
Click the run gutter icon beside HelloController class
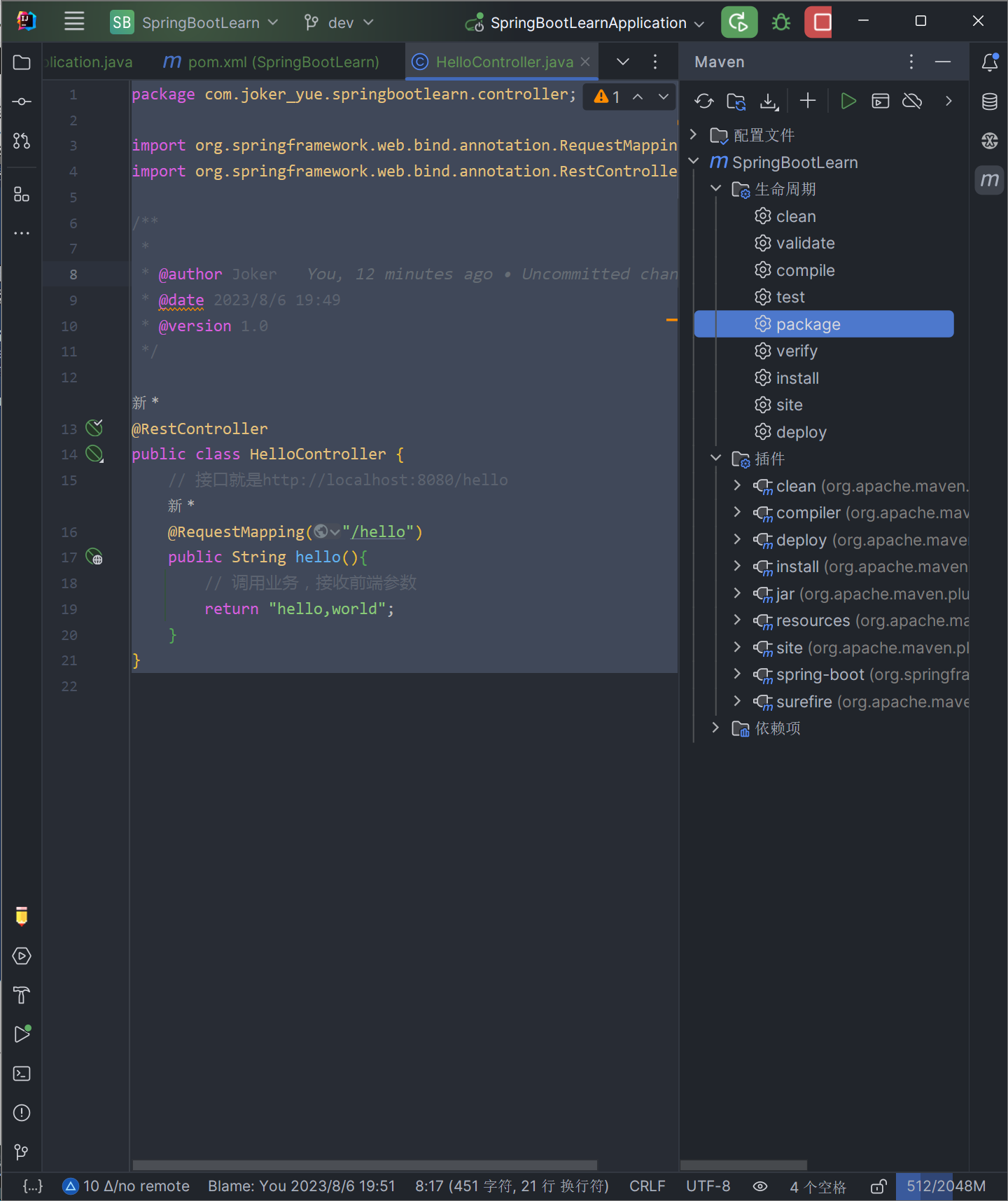coord(94,454)
